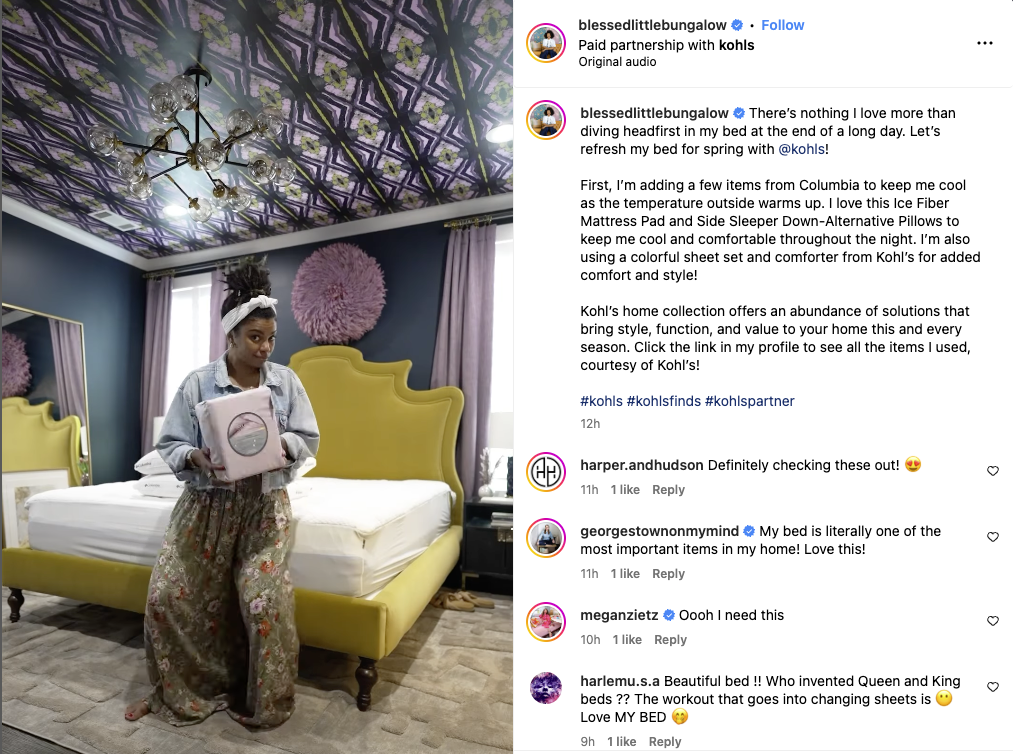Reply to harper.andhudson's comment

pos(668,490)
